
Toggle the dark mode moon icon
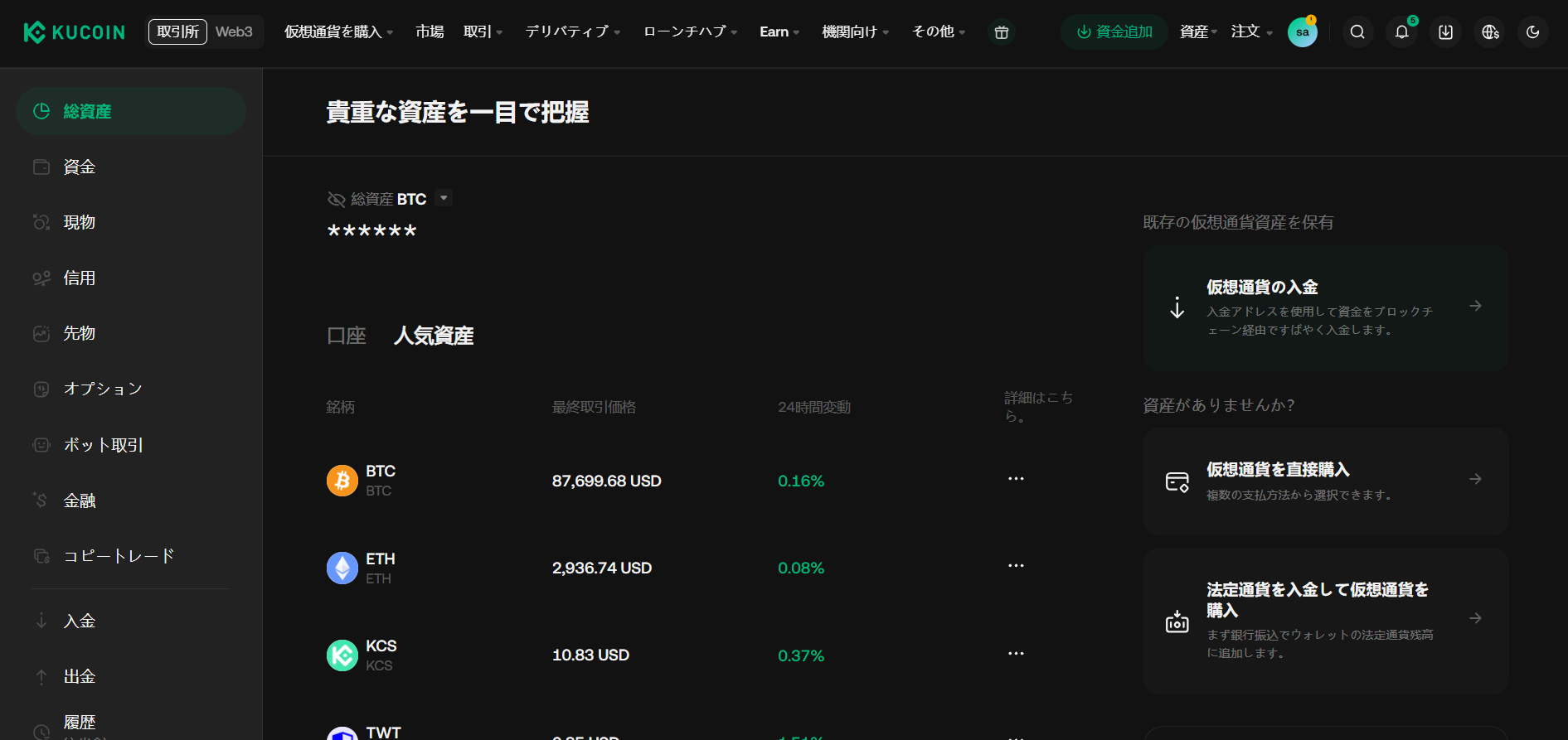tap(1533, 32)
